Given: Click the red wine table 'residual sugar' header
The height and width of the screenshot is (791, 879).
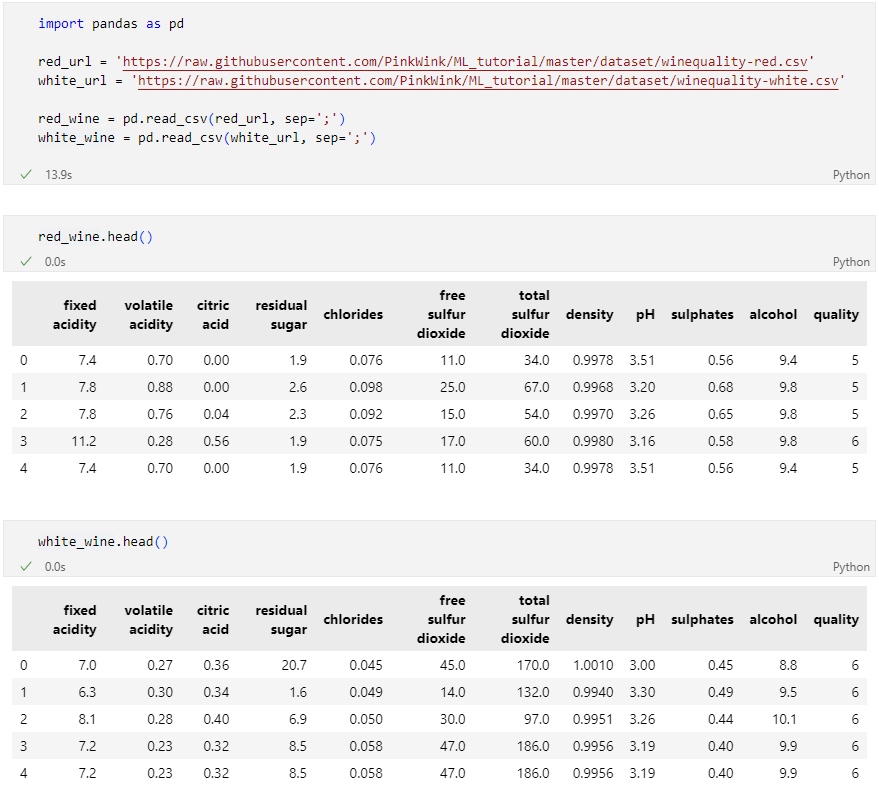Looking at the screenshot, I should pyautogui.click(x=281, y=314).
